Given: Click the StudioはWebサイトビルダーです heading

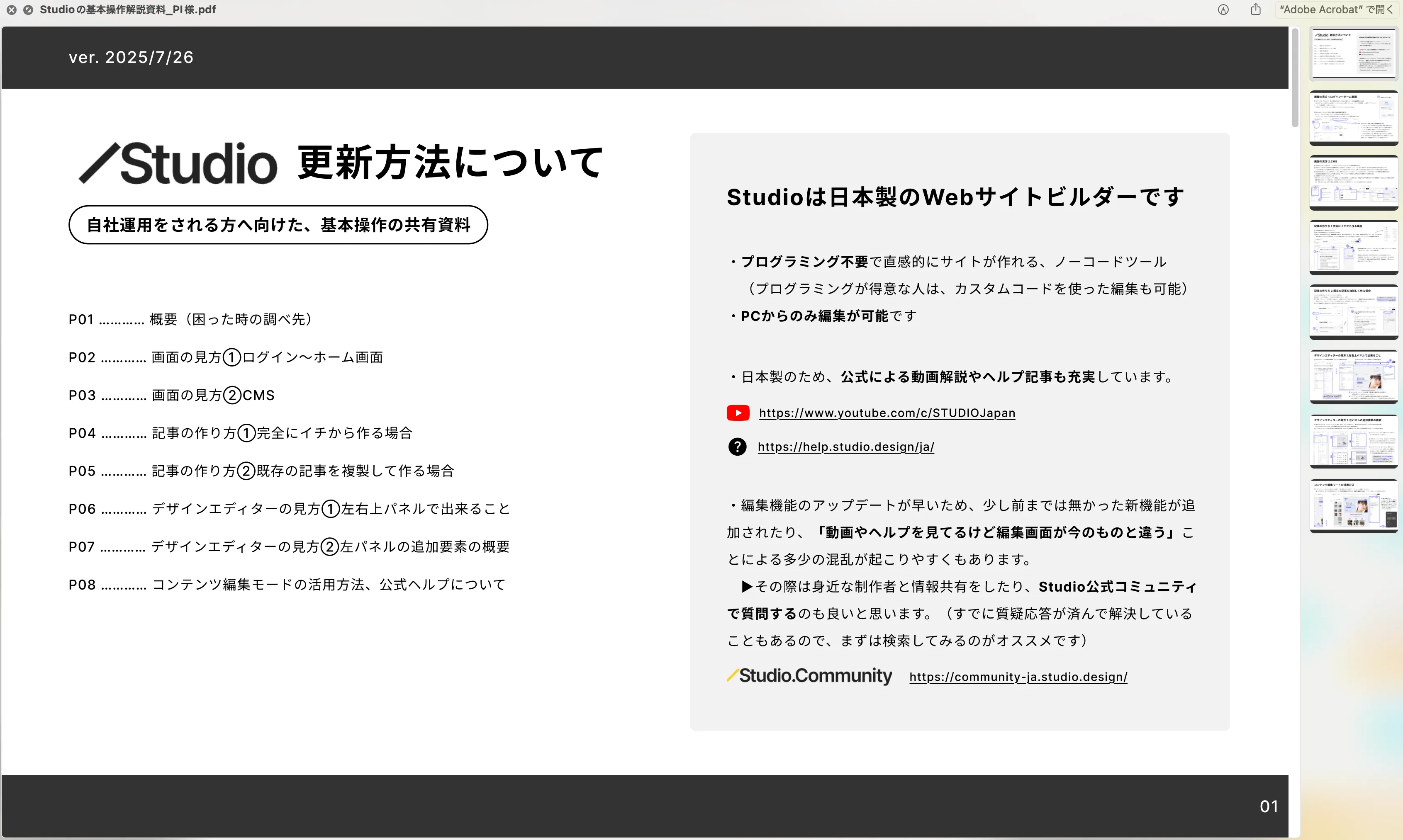Looking at the screenshot, I should 955,197.
